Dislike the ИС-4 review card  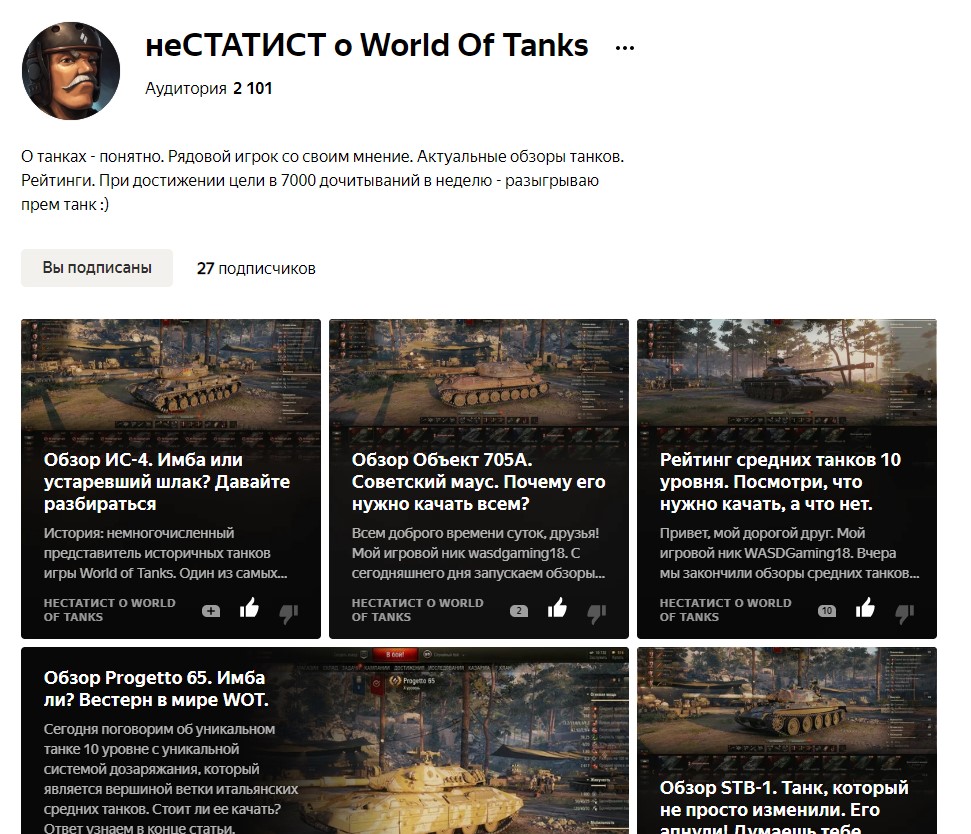289,613
